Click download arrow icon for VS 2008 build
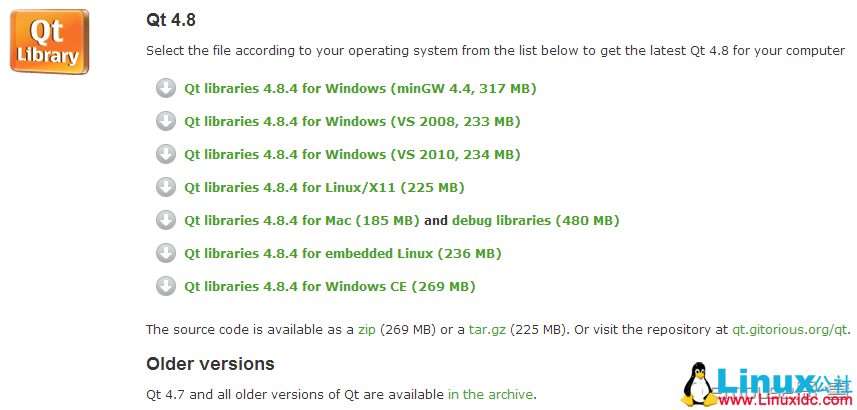This screenshot has width=857, height=410. tap(166, 121)
